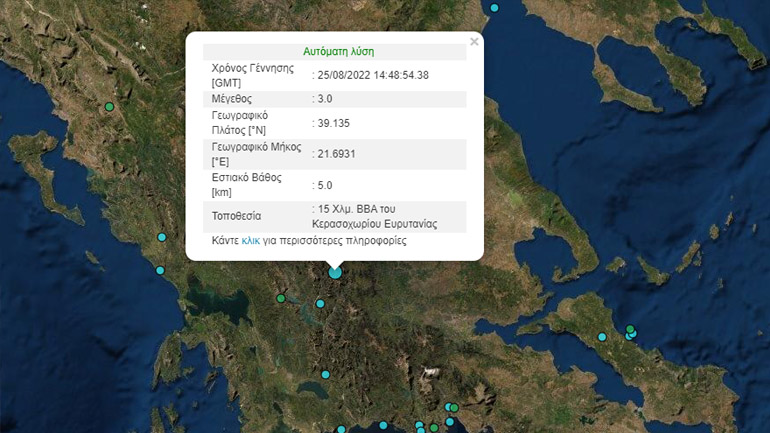Select the lower cyan marker on the western coast
This screenshot has height=433, width=770.
coord(160,271)
